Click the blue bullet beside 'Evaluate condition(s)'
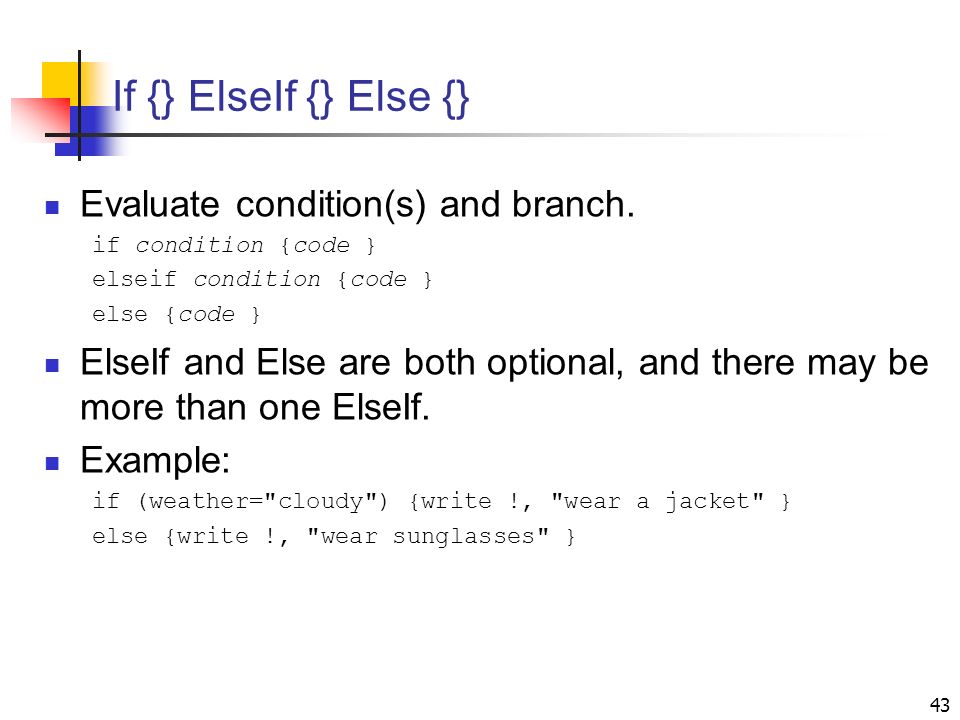This screenshot has height=720, width=960. point(53,208)
